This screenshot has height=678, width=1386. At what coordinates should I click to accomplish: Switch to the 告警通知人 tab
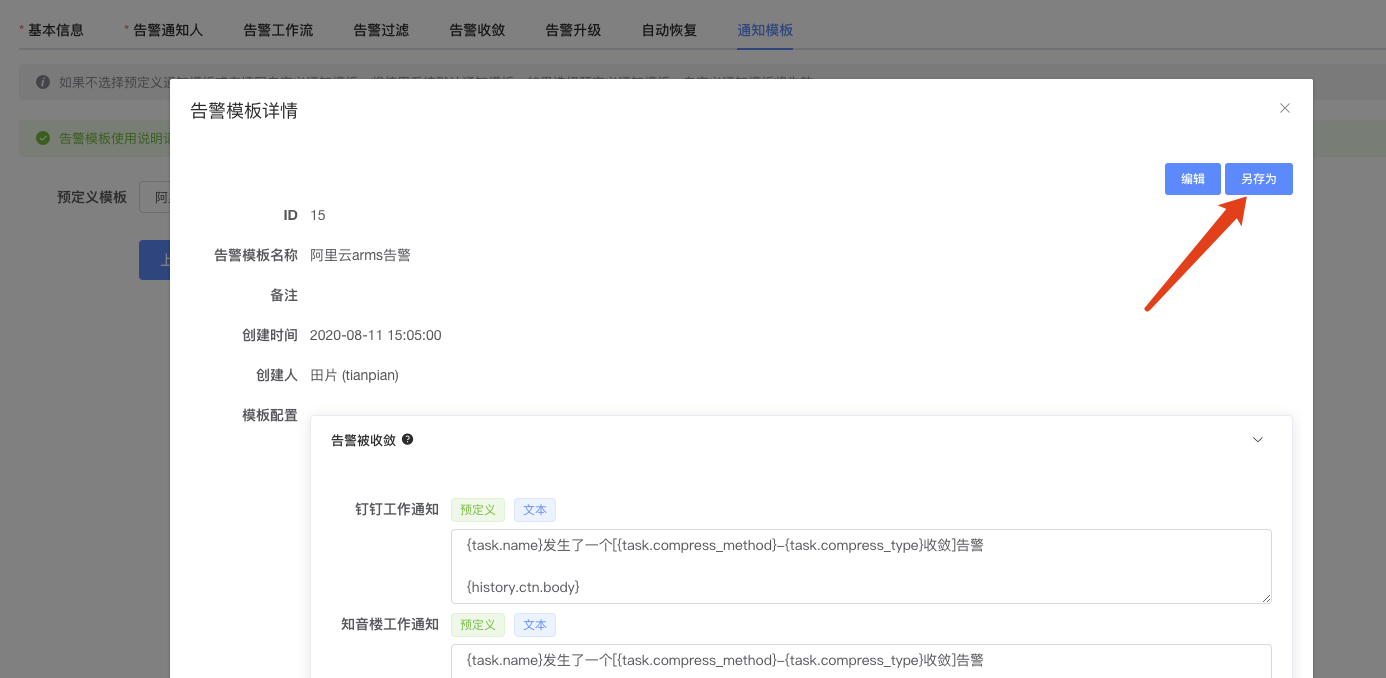pos(168,30)
